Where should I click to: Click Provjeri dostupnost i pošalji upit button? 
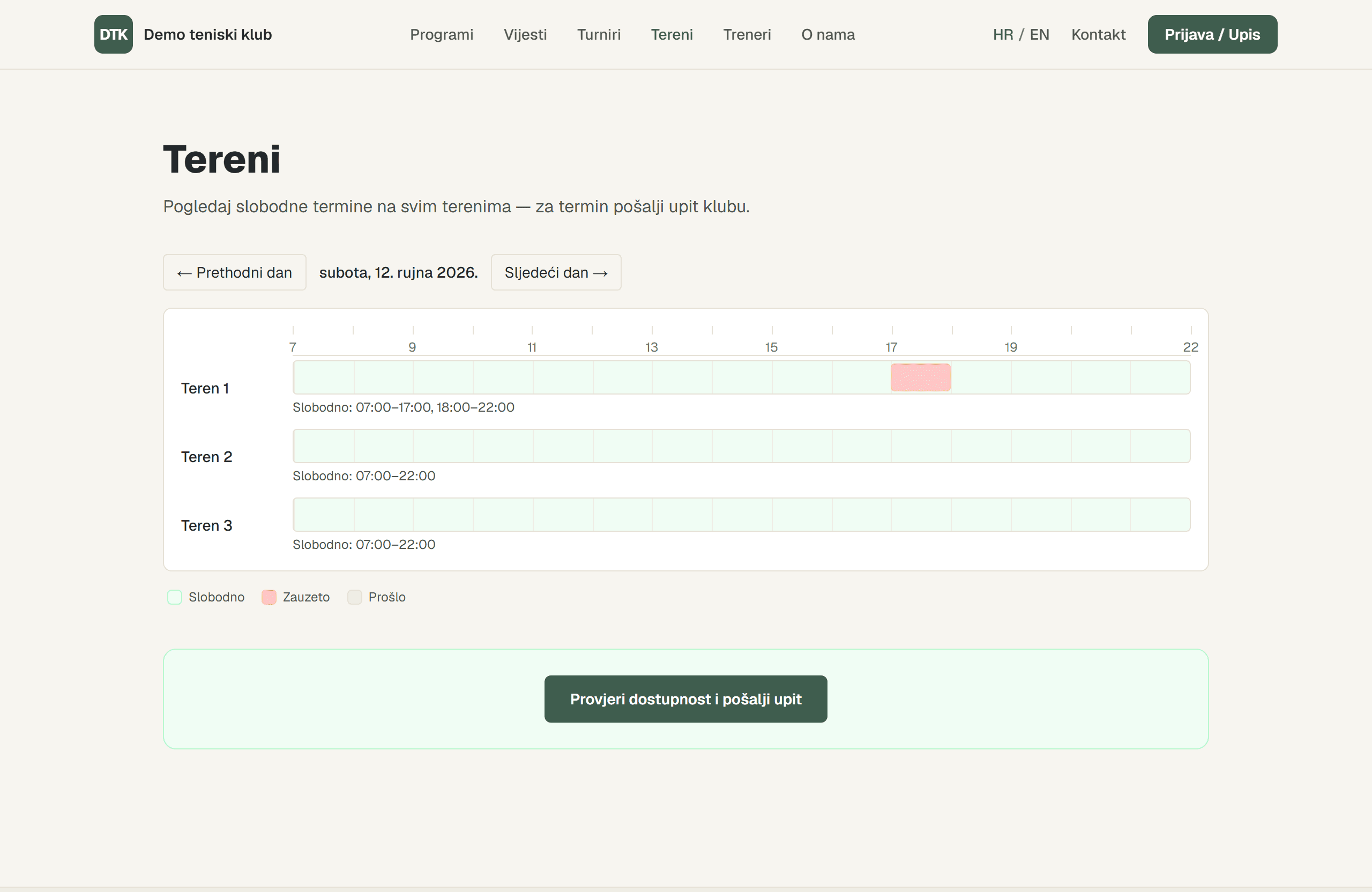pyautogui.click(x=686, y=699)
